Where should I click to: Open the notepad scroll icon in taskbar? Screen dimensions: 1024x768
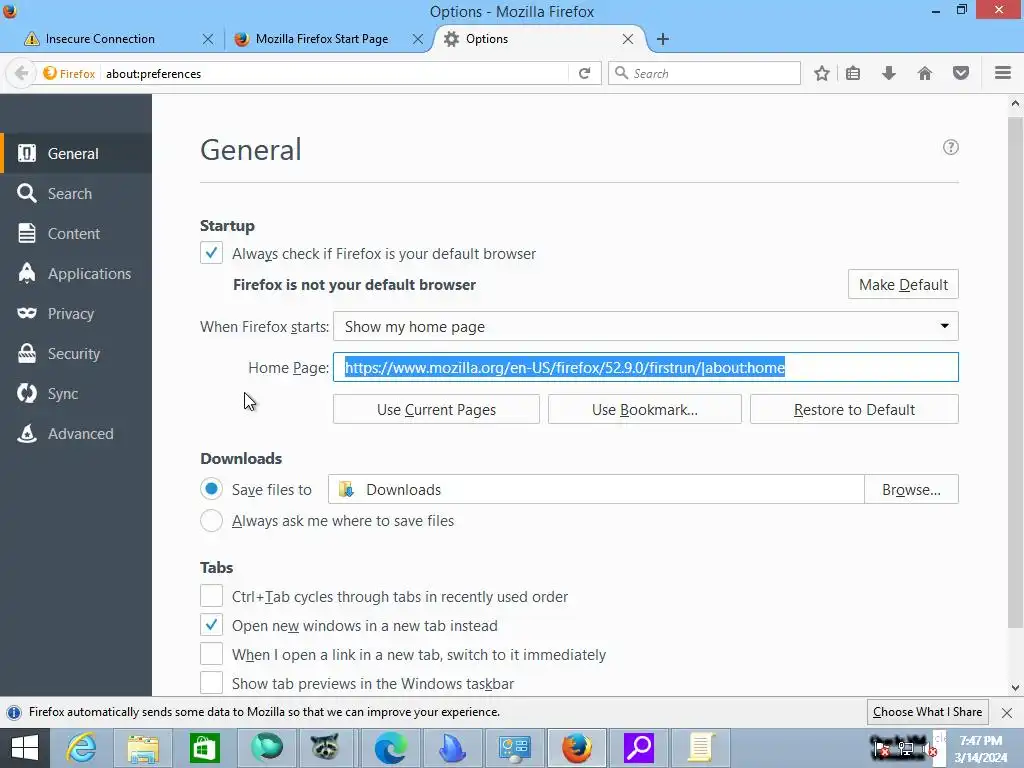(700, 748)
